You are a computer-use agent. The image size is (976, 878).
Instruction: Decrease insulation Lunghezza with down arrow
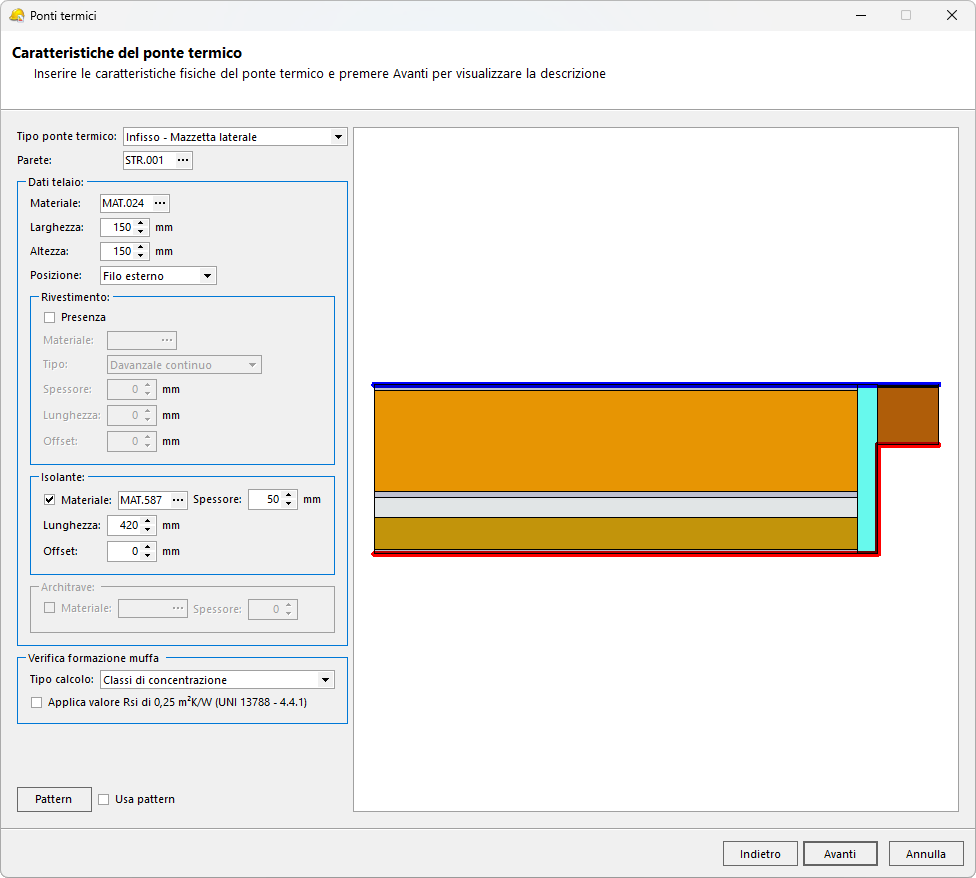[x=149, y=530]
